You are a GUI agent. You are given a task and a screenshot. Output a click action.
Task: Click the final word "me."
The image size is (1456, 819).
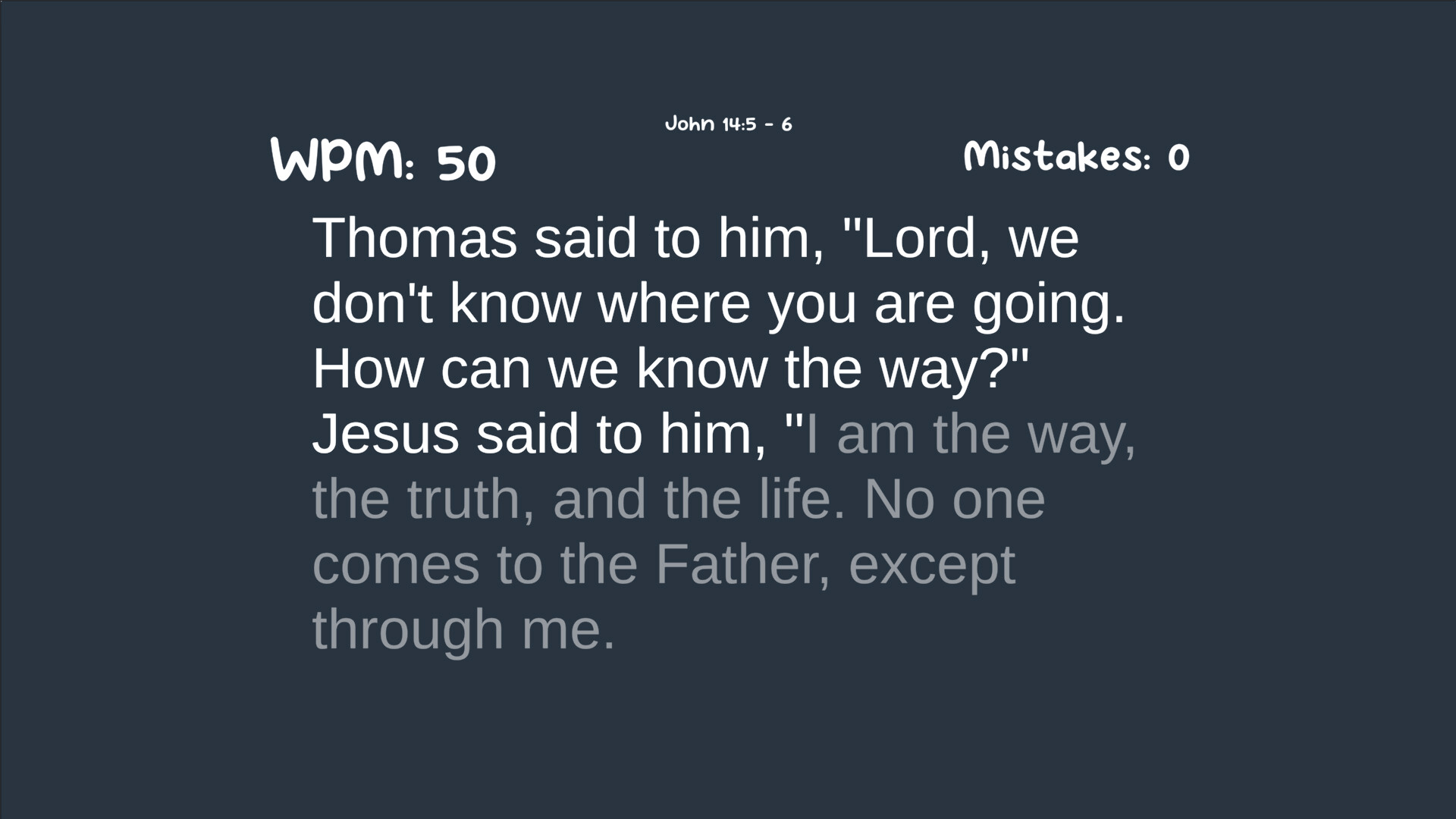(568, 631)
